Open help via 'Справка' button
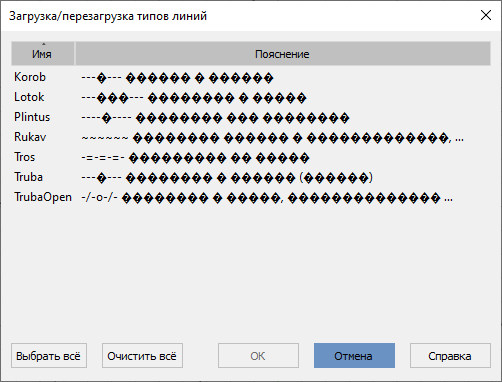The width and height of the screenshot is (502, 382). (450, 356)
